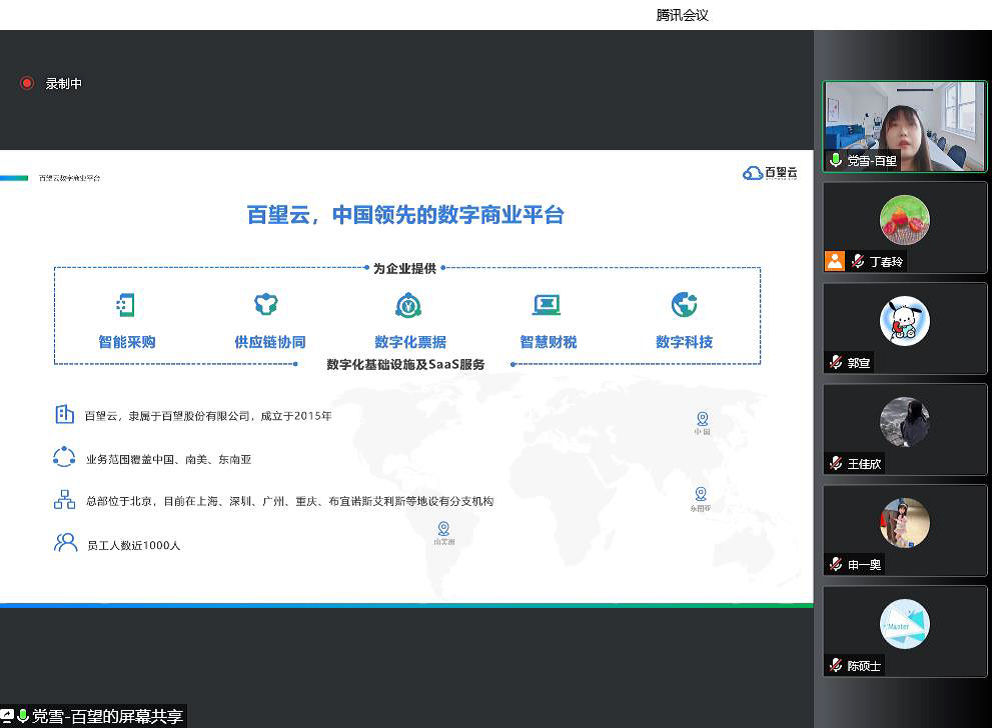
Task: Open 陈硕士's participant avatar tile
Action: [904, 624]
